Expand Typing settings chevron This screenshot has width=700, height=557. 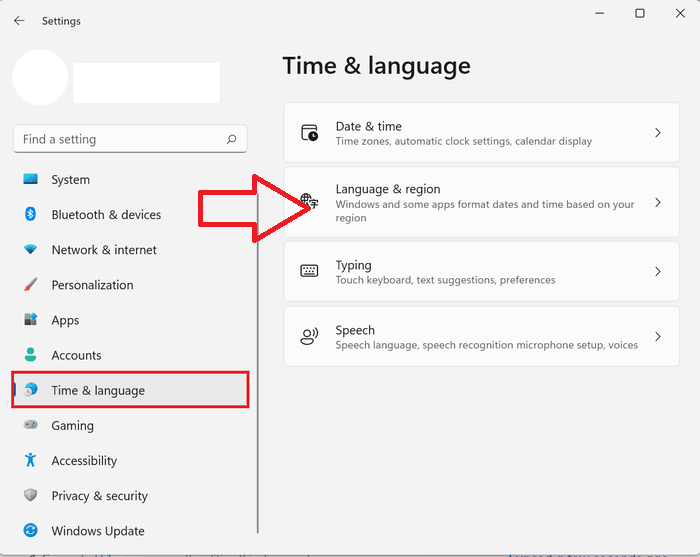point(658,271)
